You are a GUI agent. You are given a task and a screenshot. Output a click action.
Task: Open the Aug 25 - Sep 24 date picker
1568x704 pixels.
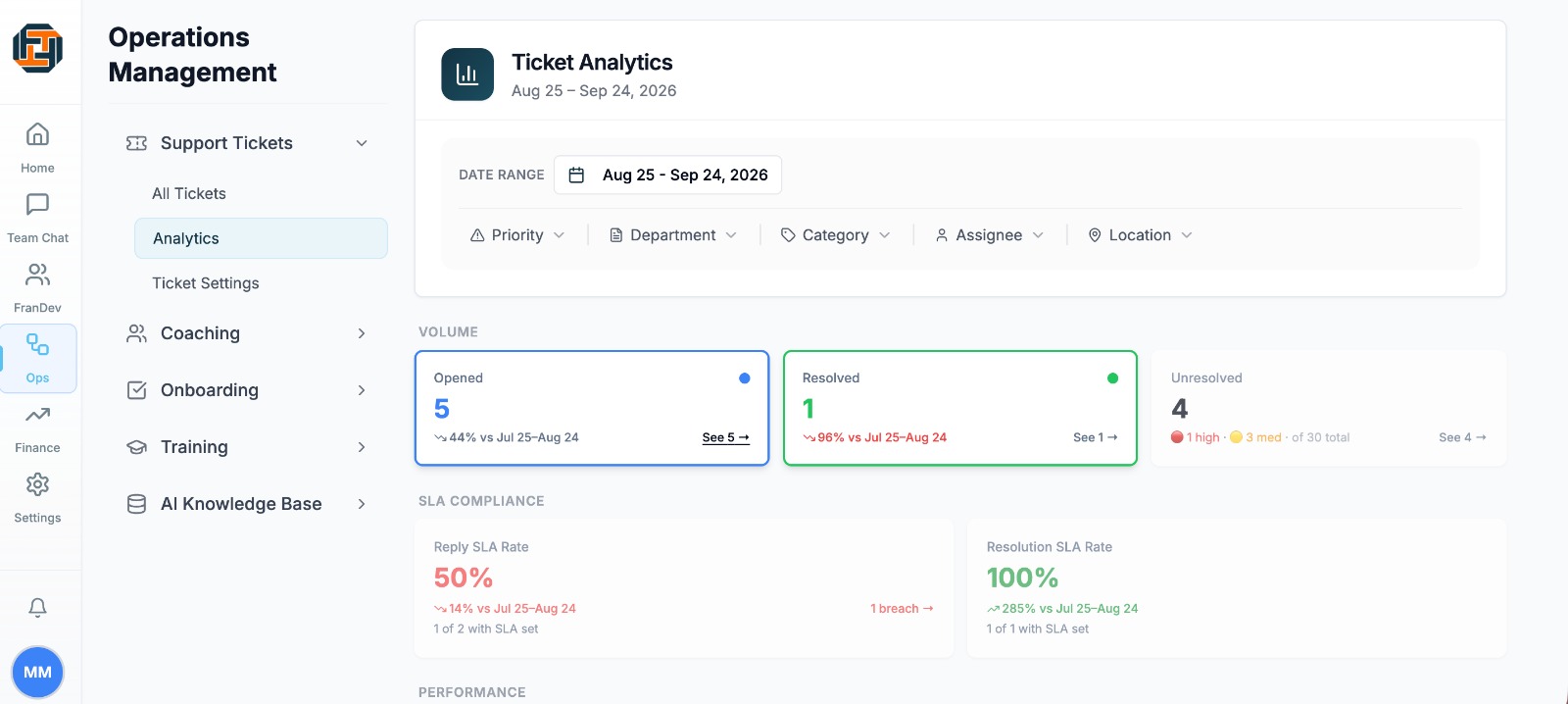point(667,175)
